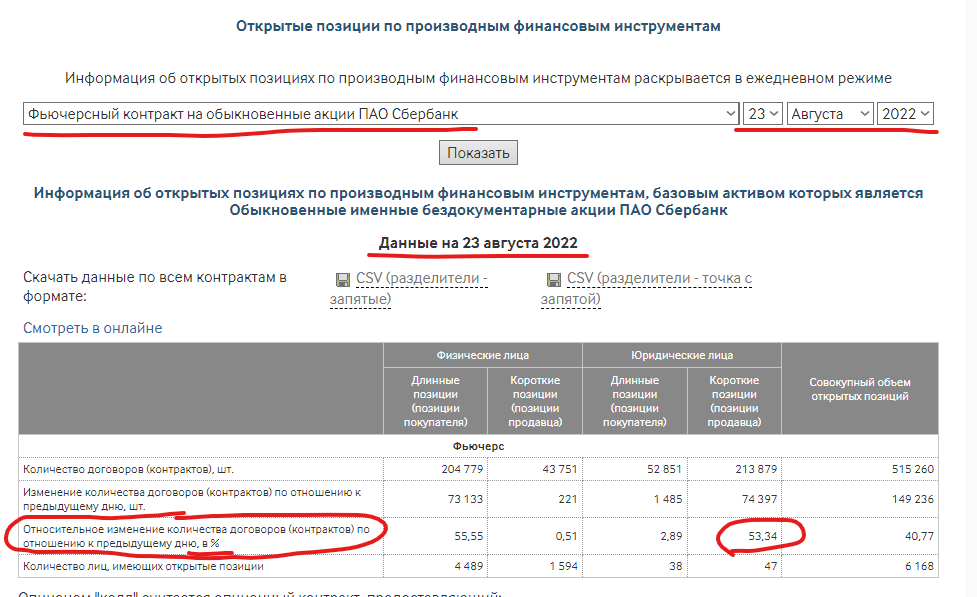This screenshot has width=977, height=597.
Task: Click individuals' Длинные позиции column header
Action: click(x=436, y=401)
